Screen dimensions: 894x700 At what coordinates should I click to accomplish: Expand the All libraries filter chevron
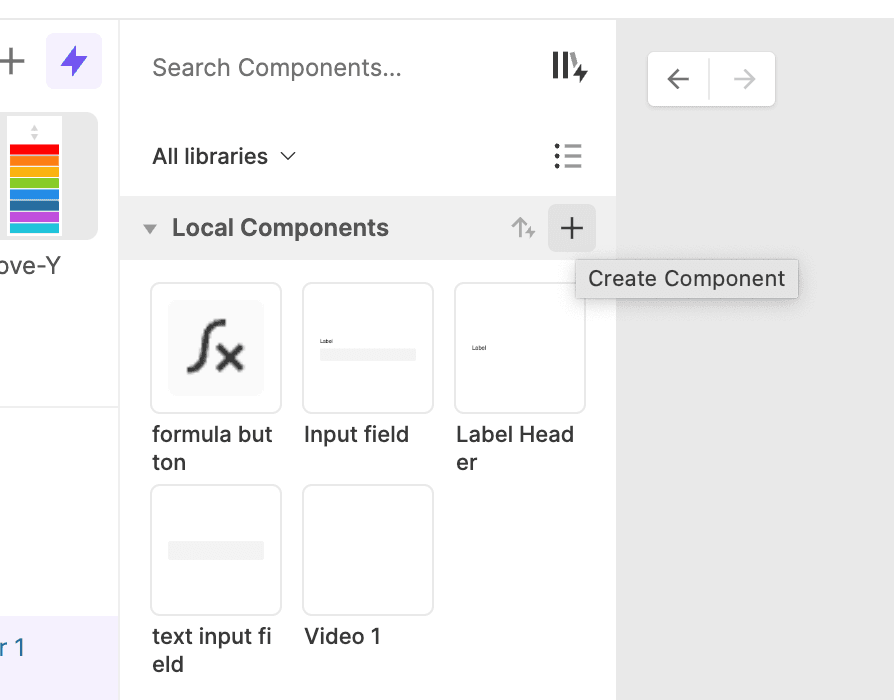[287, 157]
